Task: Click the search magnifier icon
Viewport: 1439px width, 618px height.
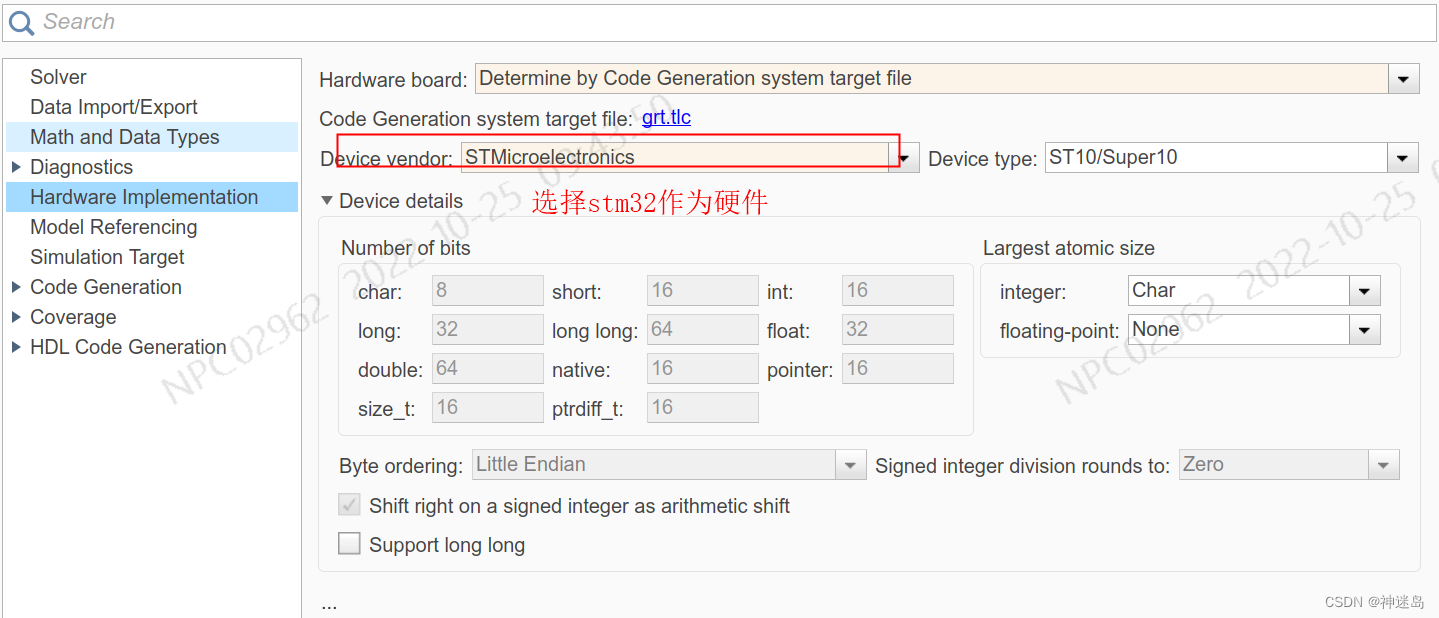Action: pos(21,22)
